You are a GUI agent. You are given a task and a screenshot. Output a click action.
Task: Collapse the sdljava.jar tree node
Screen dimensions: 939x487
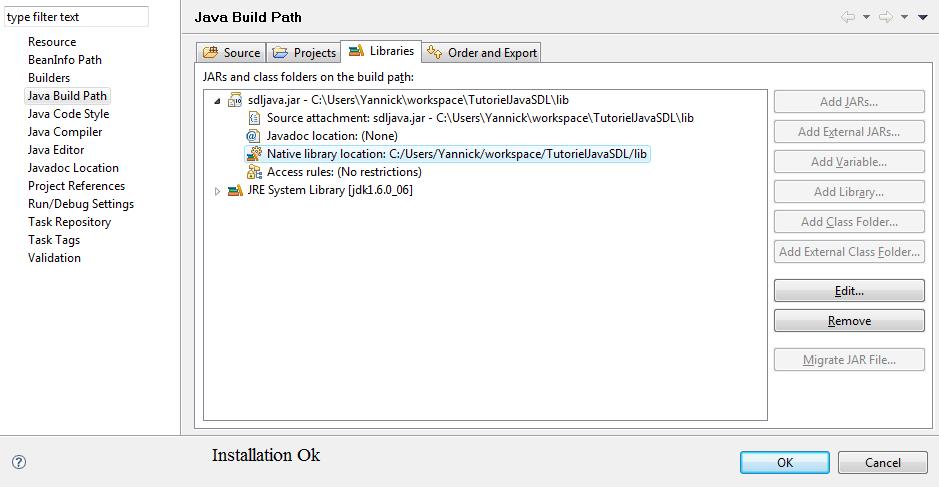[217, 100]
